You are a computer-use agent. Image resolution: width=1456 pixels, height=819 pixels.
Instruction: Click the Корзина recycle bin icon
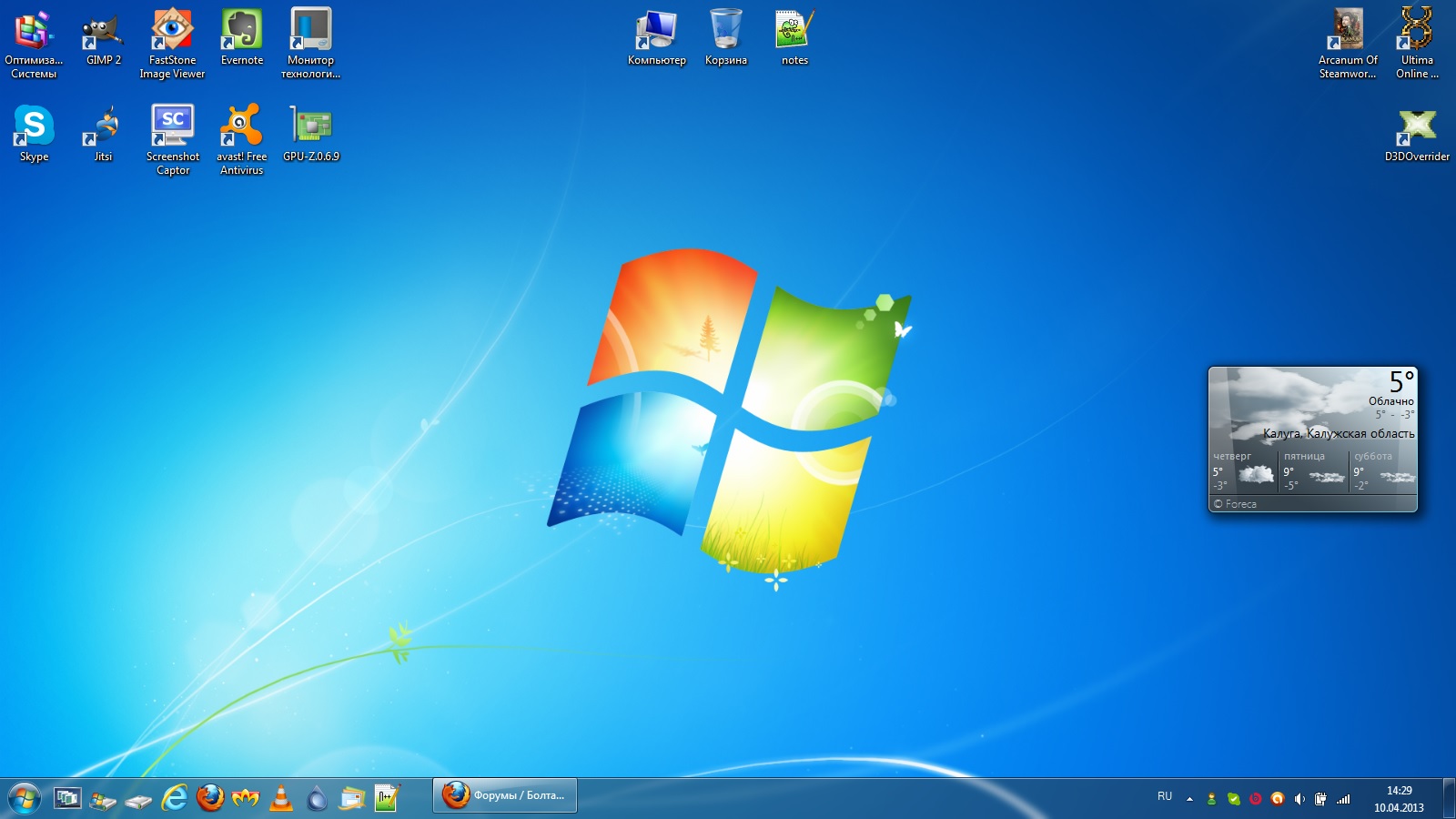tap(726, 38)
